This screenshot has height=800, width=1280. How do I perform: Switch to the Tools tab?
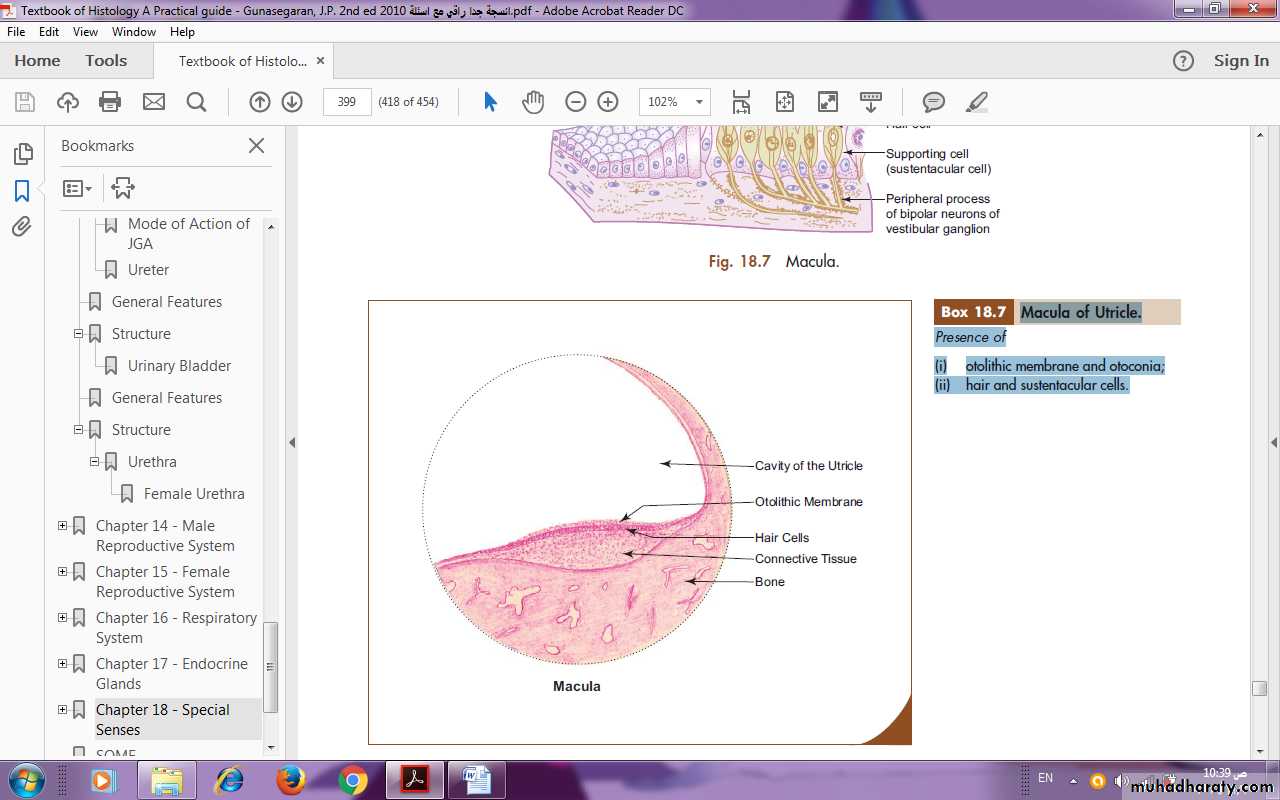tap(106, 60)
